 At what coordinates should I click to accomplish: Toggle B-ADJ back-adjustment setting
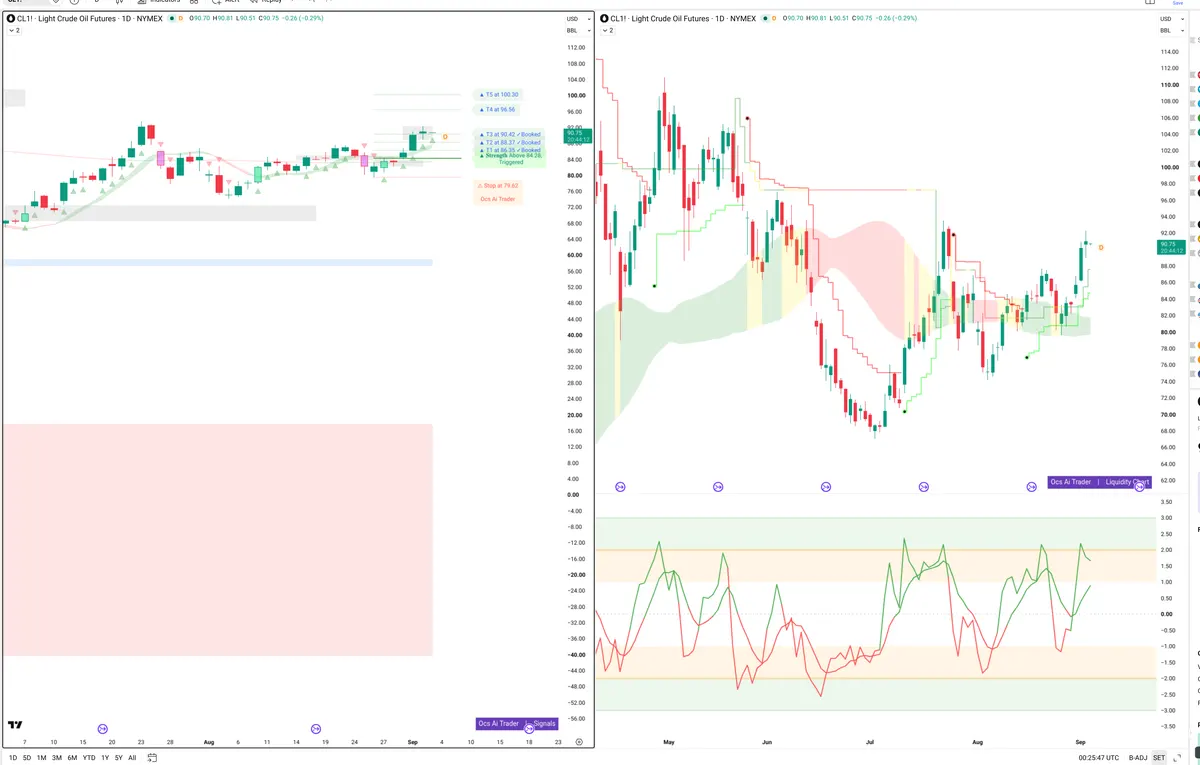1138,758
